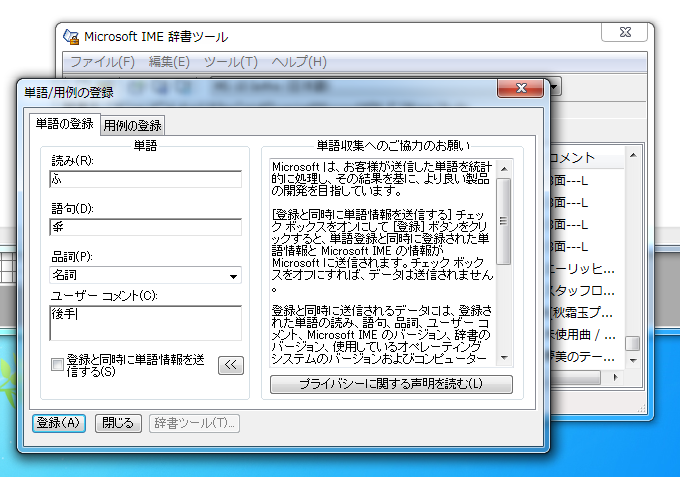
Task: Open the dictionary tool toolbar dropdown arrow
Action: coord(554,87)
